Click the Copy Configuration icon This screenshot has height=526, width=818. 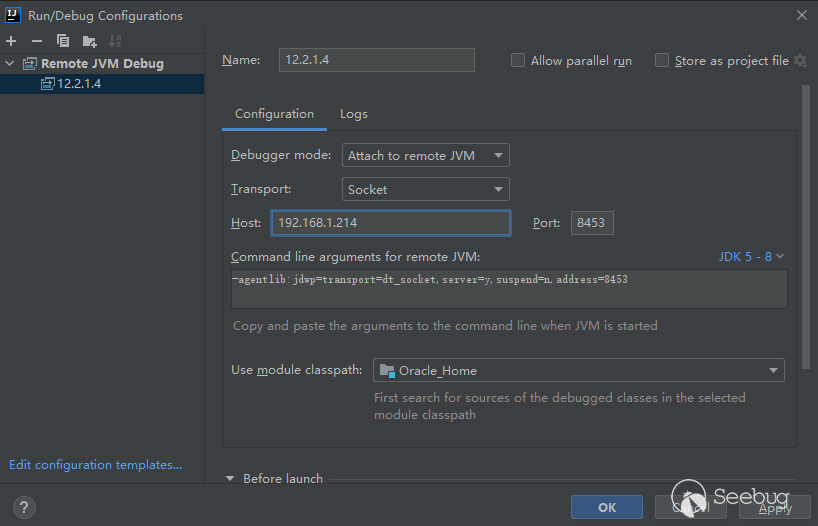[63, 41]
